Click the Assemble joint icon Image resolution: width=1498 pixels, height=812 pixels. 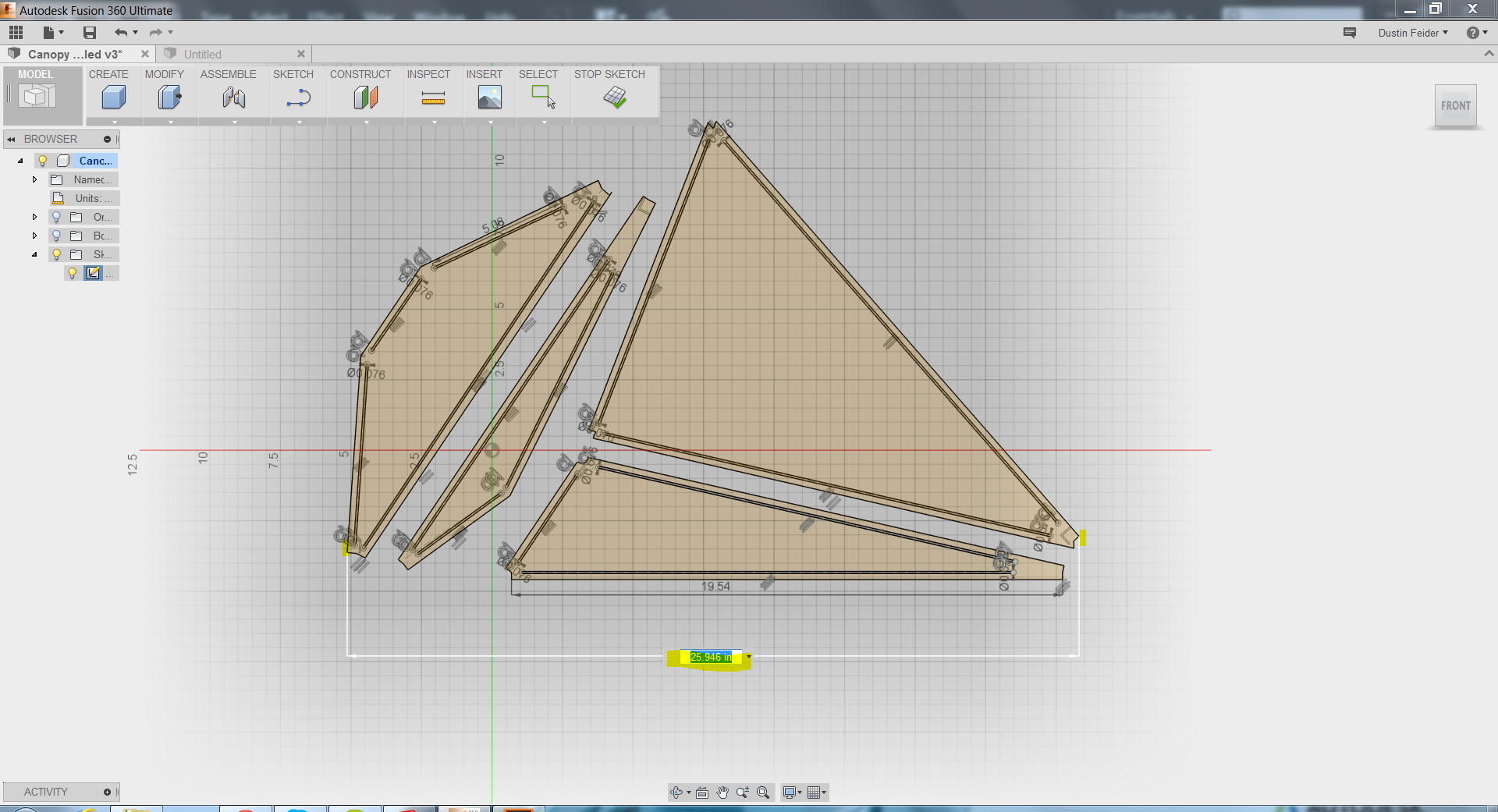click(234, 98)
